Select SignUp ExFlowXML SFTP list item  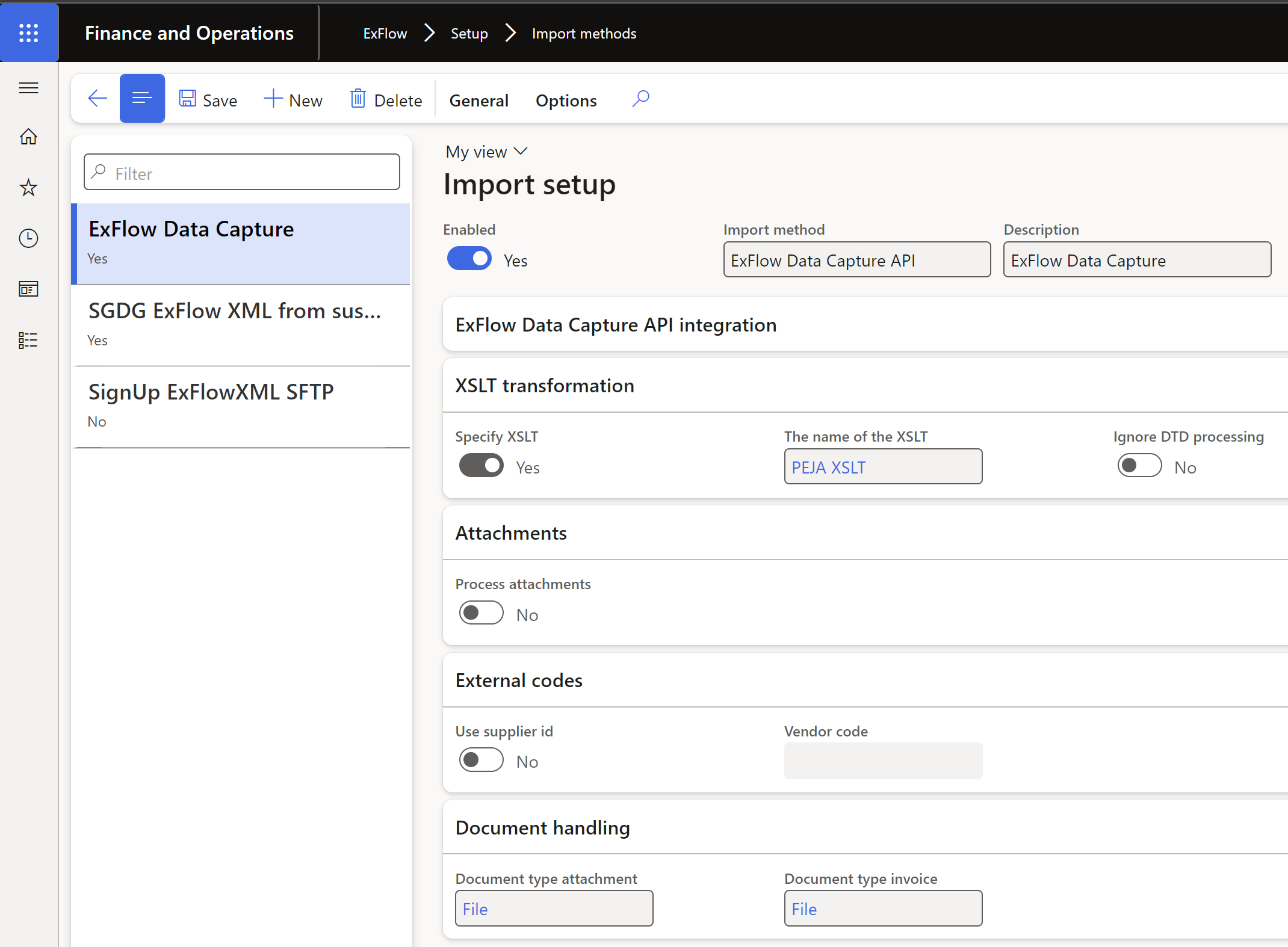pos(241,406)
